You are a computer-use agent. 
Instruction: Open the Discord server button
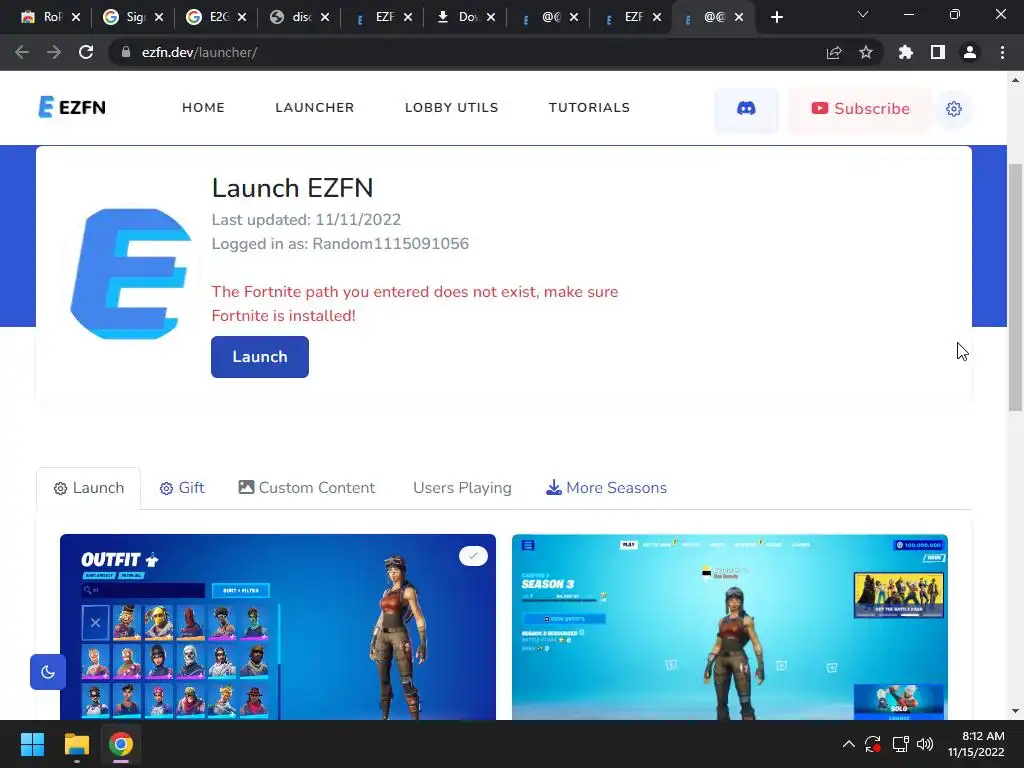746,108
